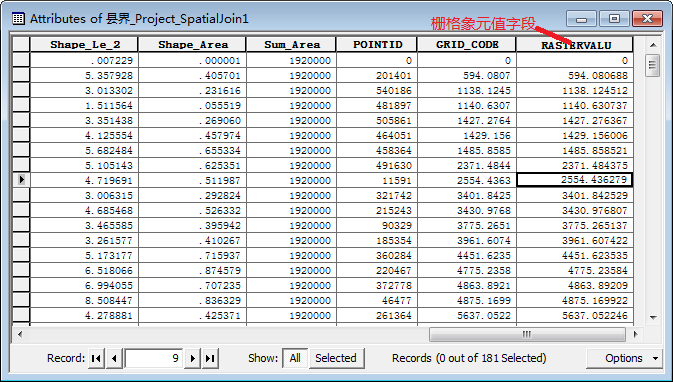The width and height of the screenshot is (673, 382).
Task: Click the GRID_CODE cell 1429.156
Action: click(467, 136)
